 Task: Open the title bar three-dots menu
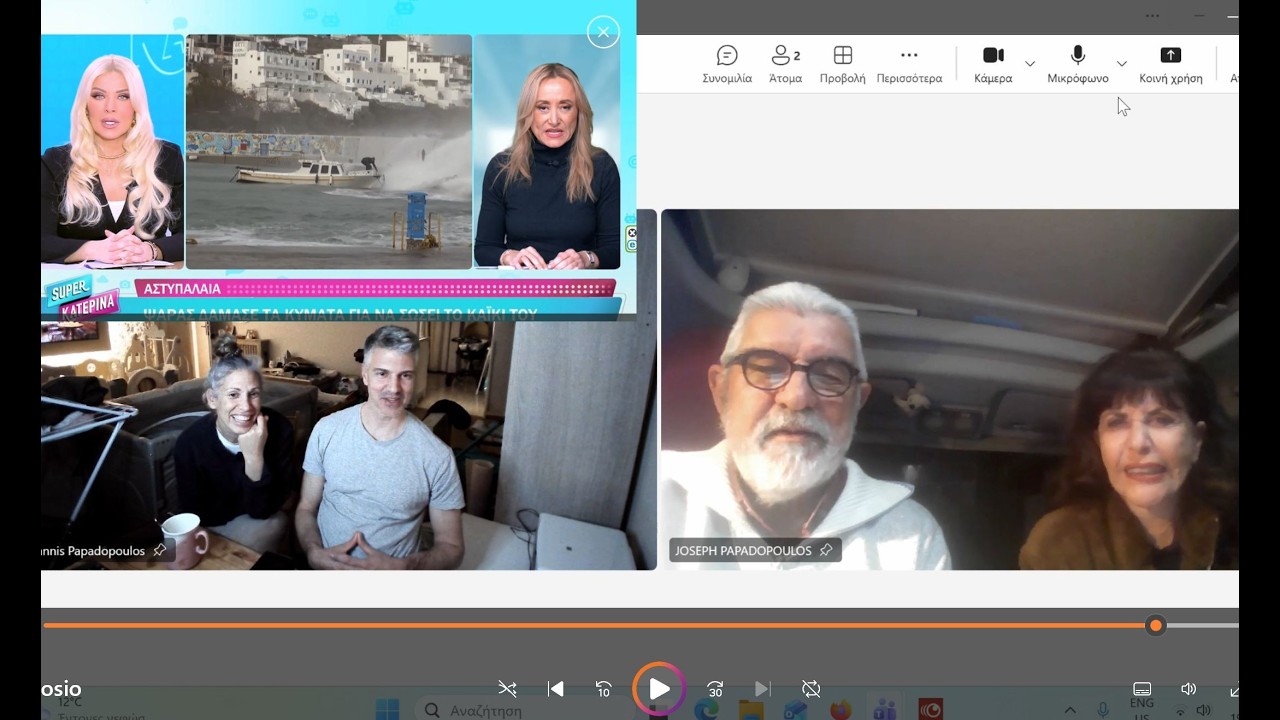tap(1153, 16)
